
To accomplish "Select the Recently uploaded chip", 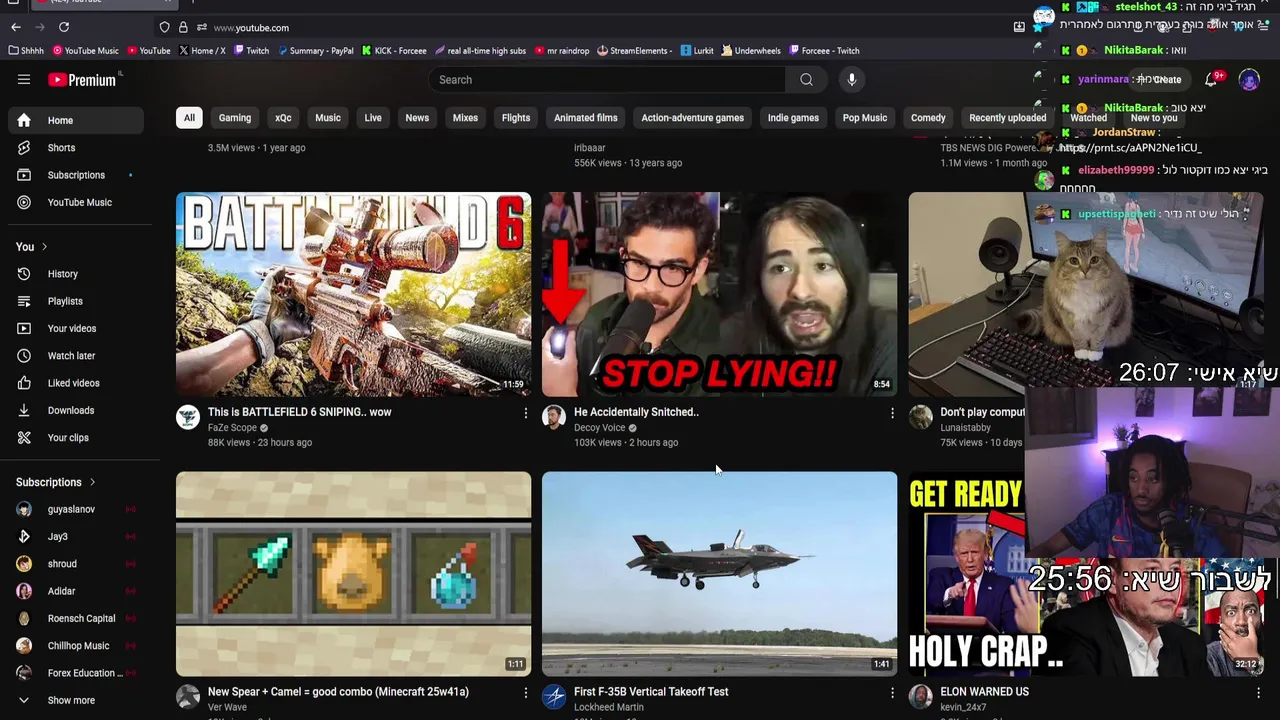I will click(1007, 118).
